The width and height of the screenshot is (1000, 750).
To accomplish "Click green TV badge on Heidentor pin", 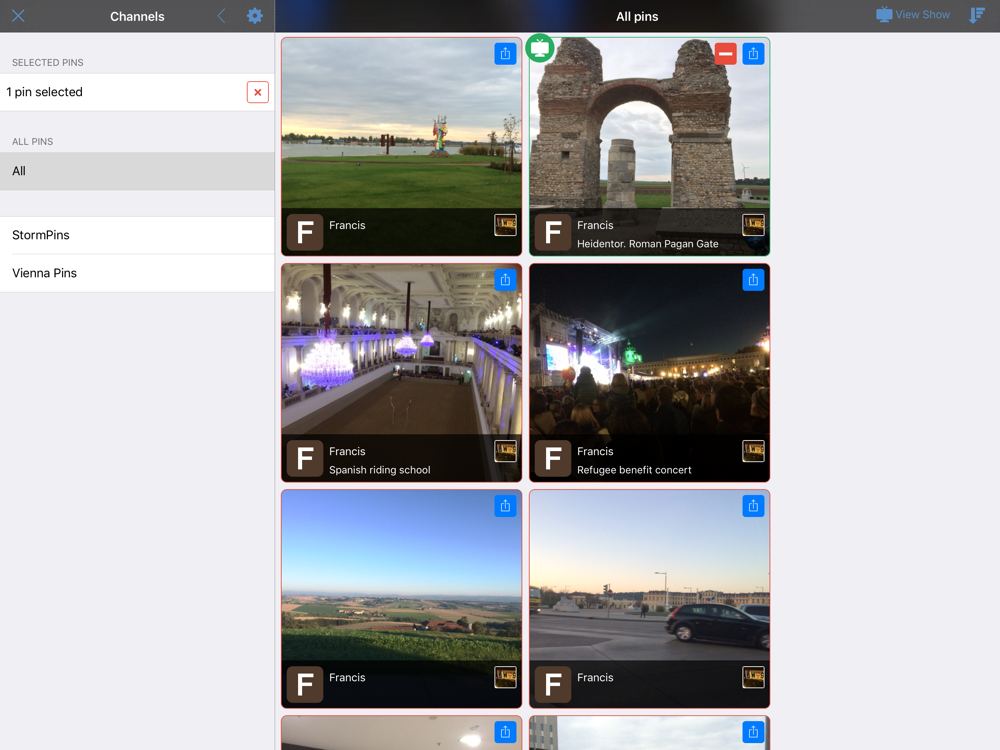I will 540,48.
